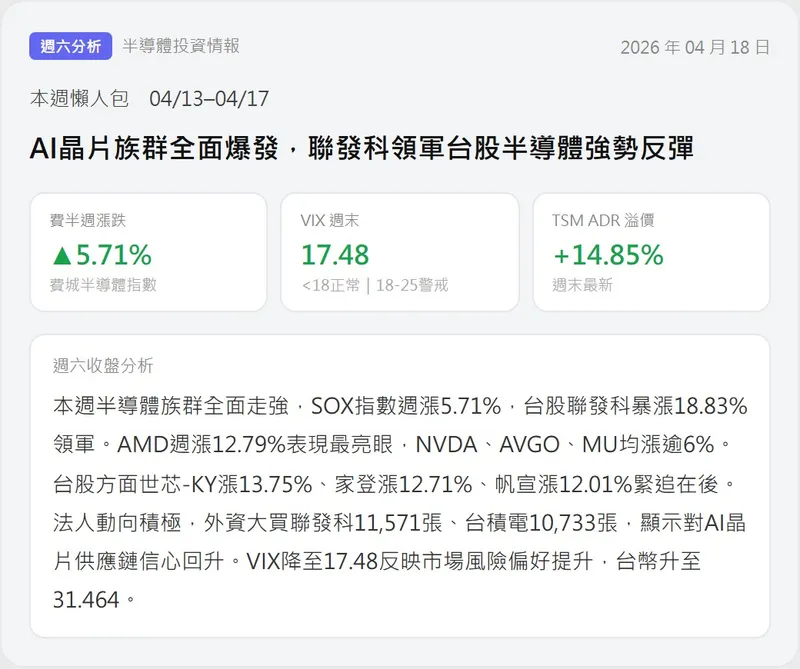Image resolution: width=800 pixels, height=669 pixels.
Task: Click the +14.85% premium value
Action: click(x=608, y=255)
